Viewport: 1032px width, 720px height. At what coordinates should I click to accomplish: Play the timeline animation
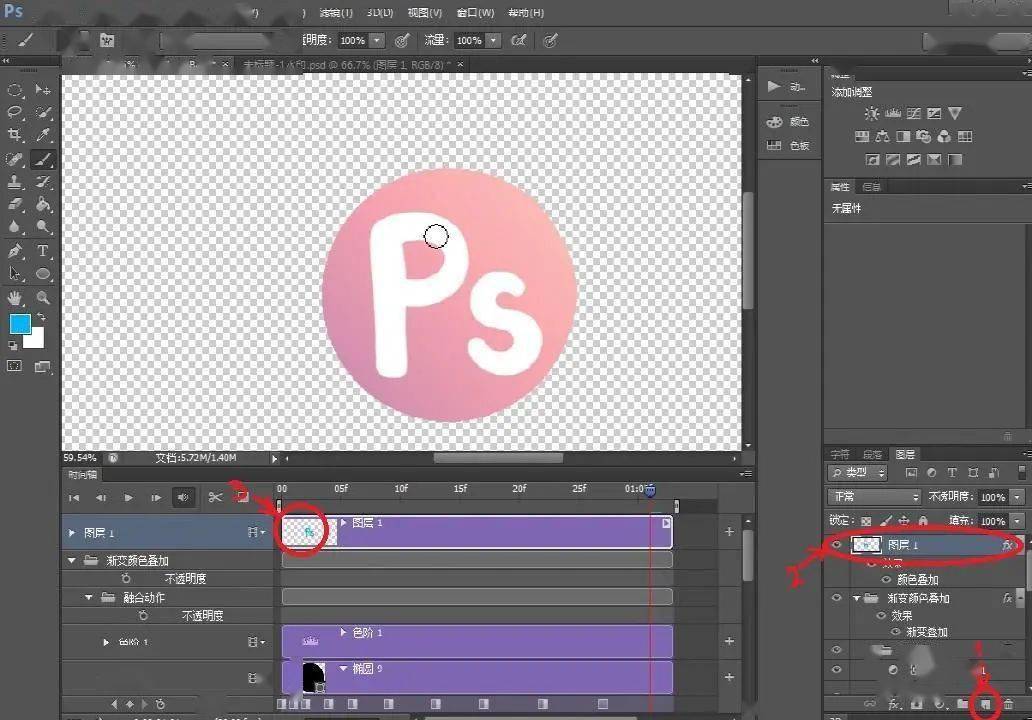tap(128, 498)
